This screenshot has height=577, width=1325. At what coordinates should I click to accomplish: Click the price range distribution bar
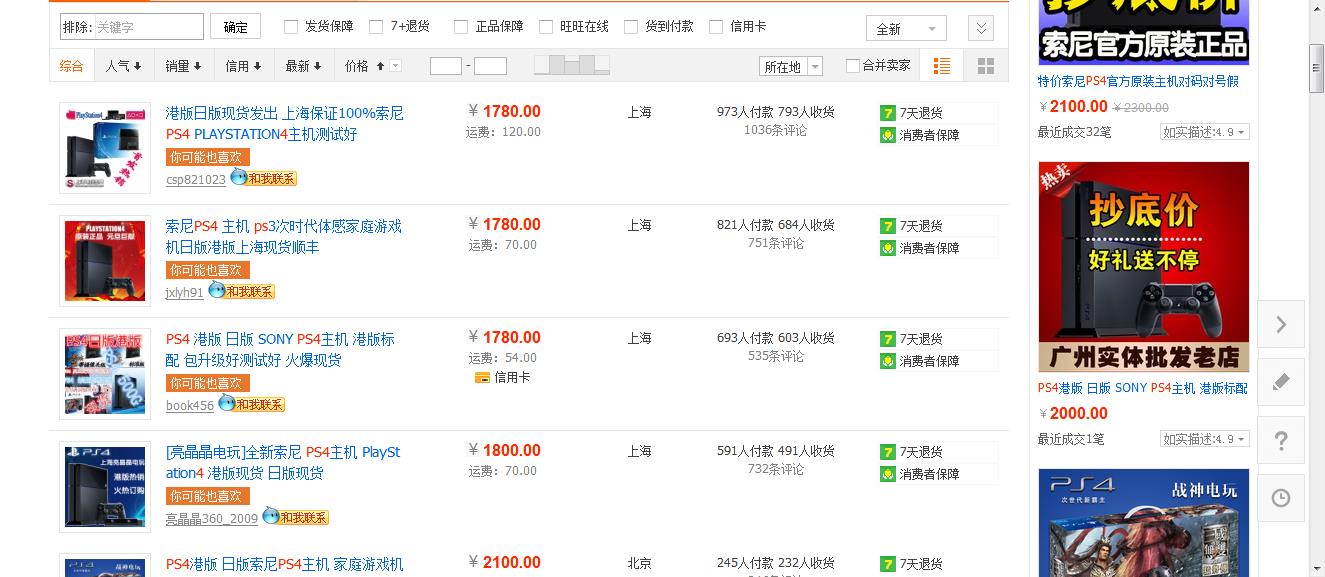click(x=572, y=66)
